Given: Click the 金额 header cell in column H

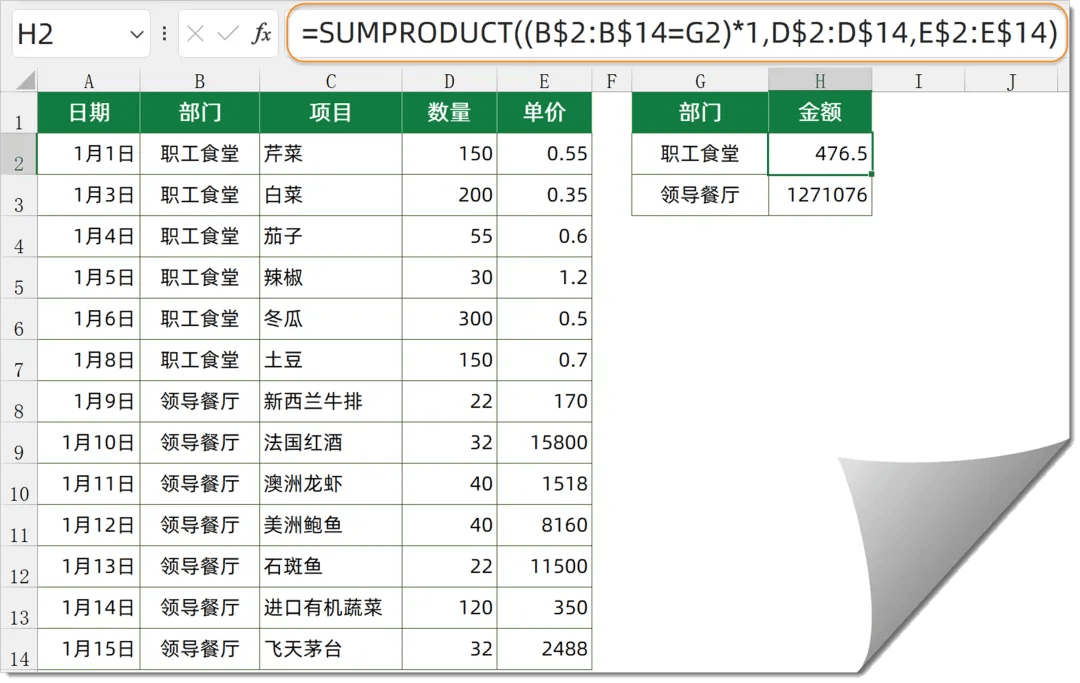Looking at the screenshot, I should pyautogui.click(x=820, y=112).
